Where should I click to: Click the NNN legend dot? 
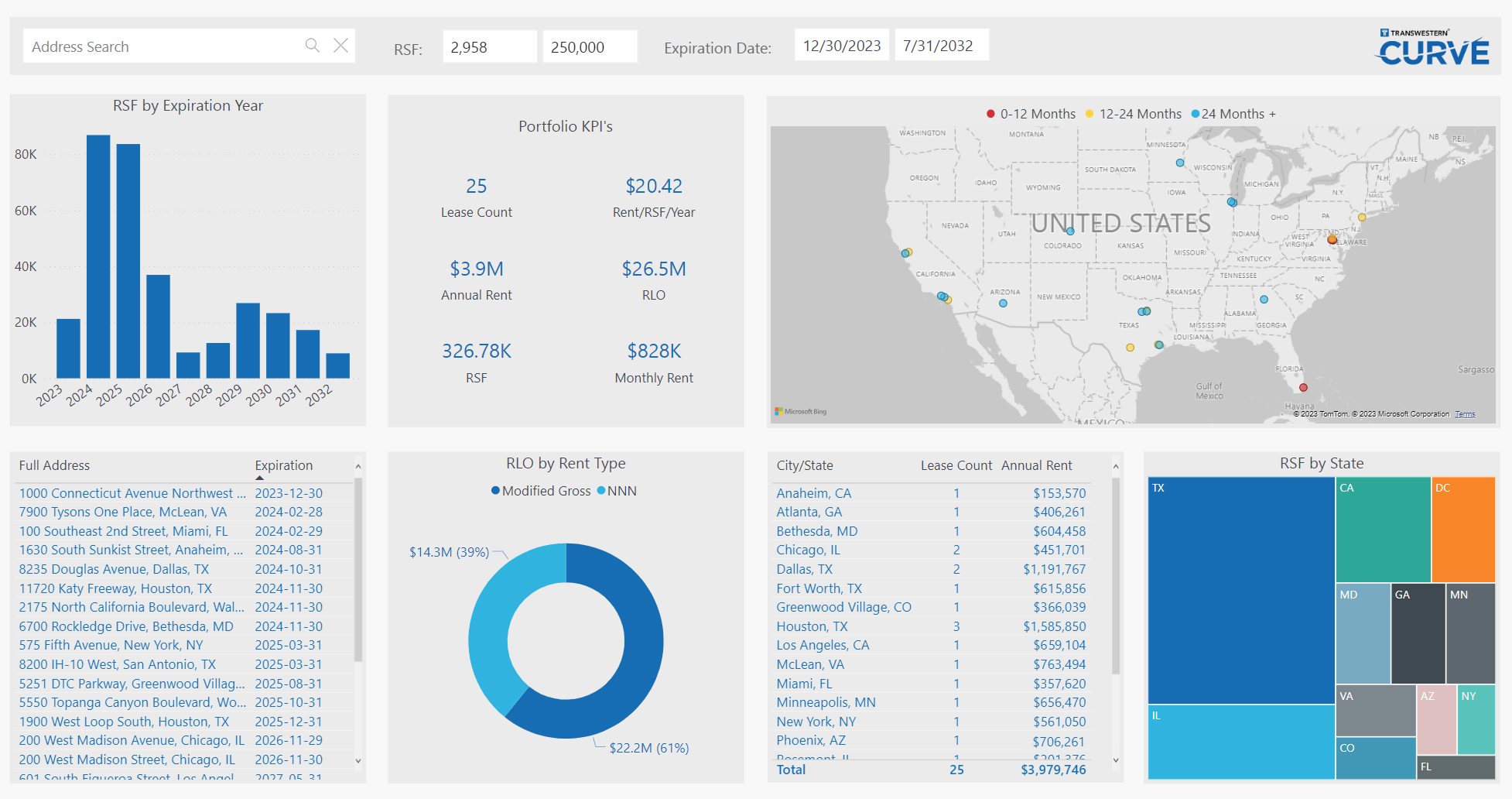[601, 491]
